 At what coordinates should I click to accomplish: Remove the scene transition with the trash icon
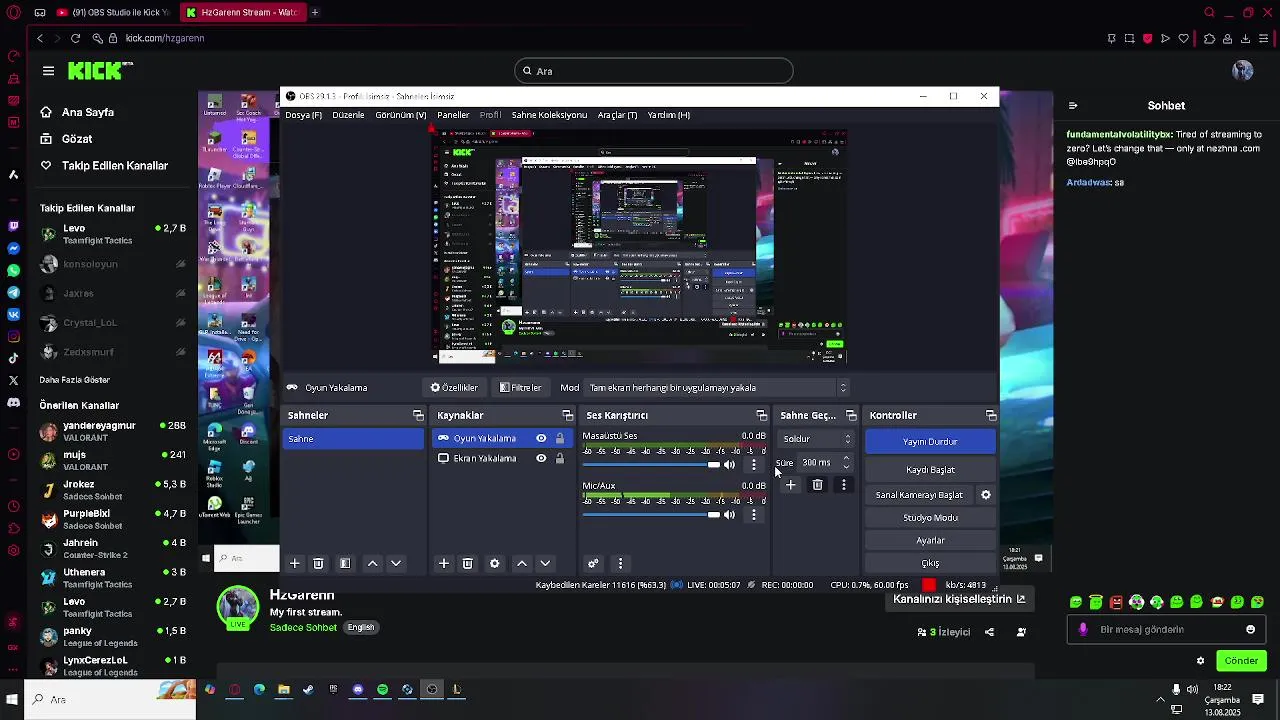(817, 485)
